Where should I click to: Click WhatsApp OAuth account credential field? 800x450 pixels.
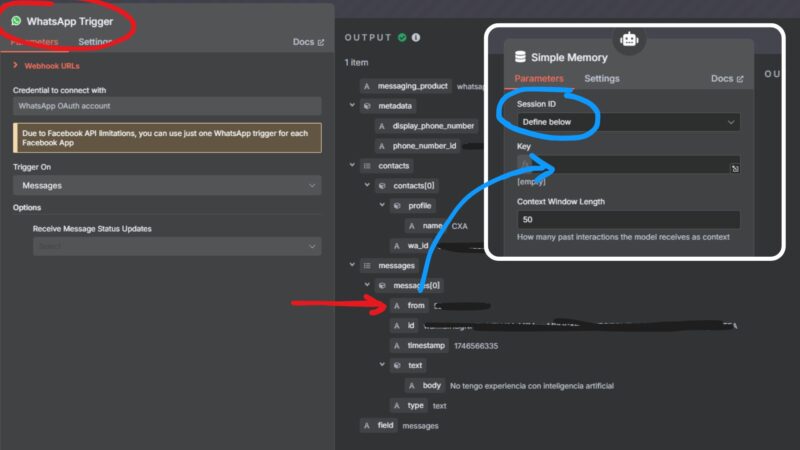(167, 106)
